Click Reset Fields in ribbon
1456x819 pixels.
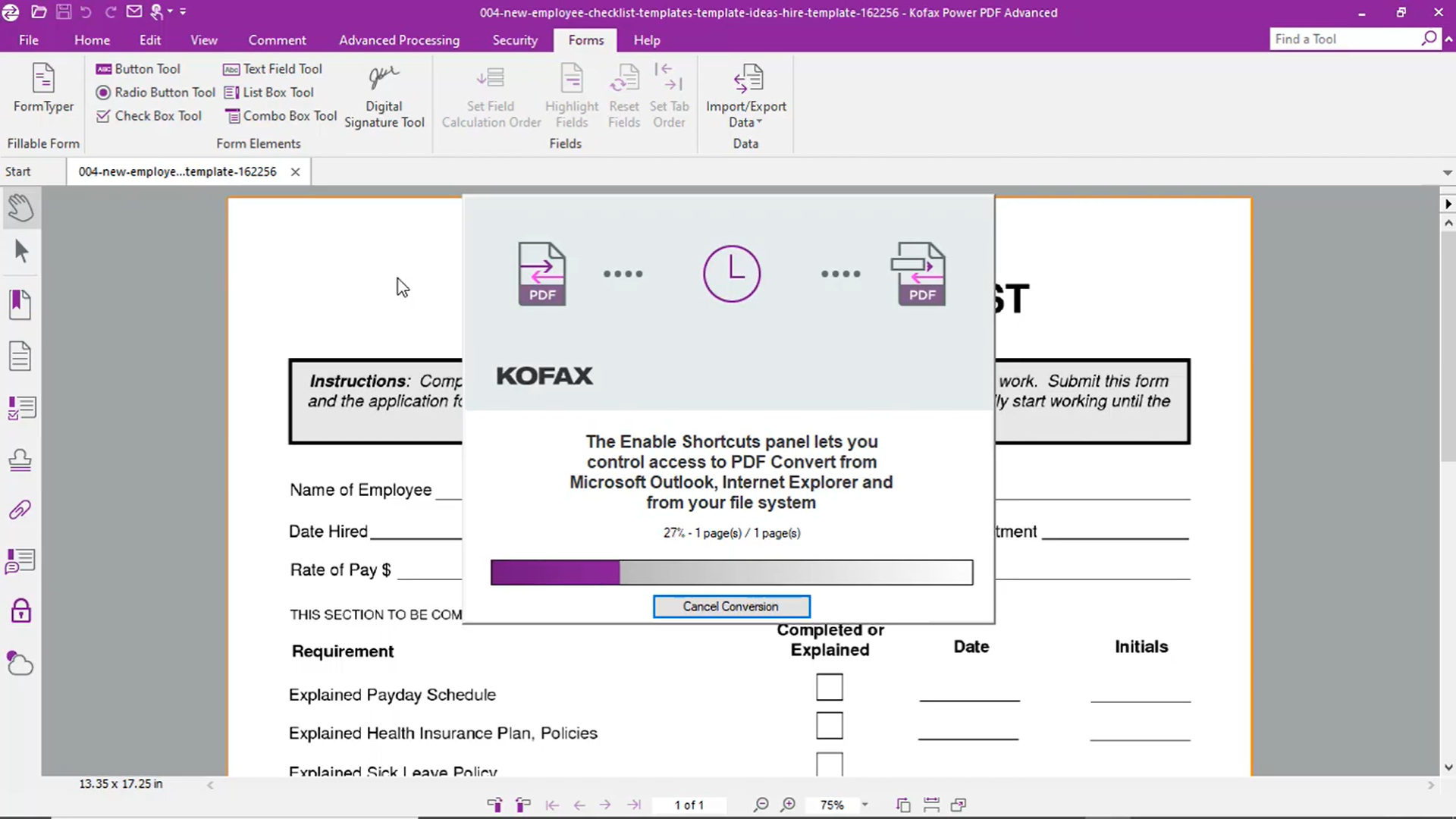coord(624,96)
